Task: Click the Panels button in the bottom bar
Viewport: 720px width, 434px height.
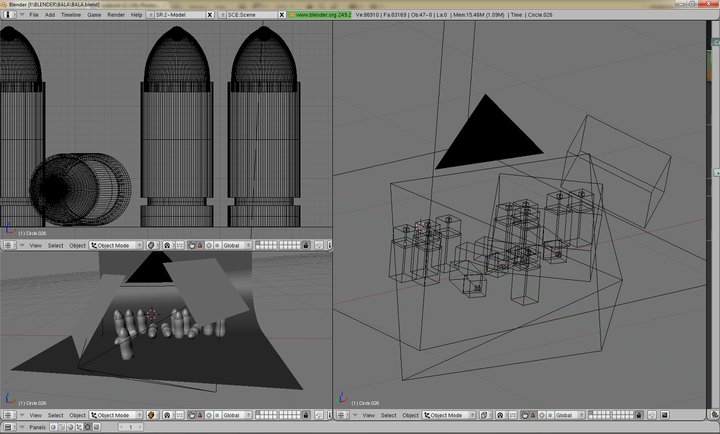Action: [37, 427]
